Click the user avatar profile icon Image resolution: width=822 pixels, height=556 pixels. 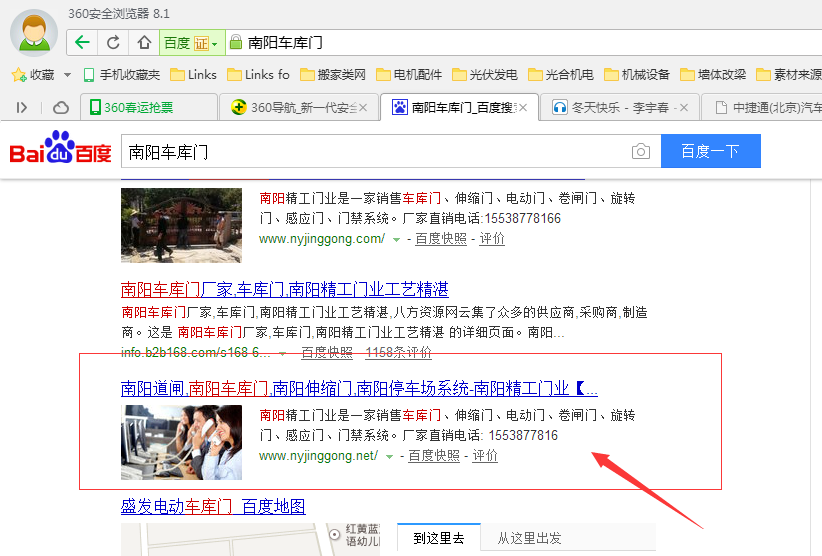click(x=33, y=30)
